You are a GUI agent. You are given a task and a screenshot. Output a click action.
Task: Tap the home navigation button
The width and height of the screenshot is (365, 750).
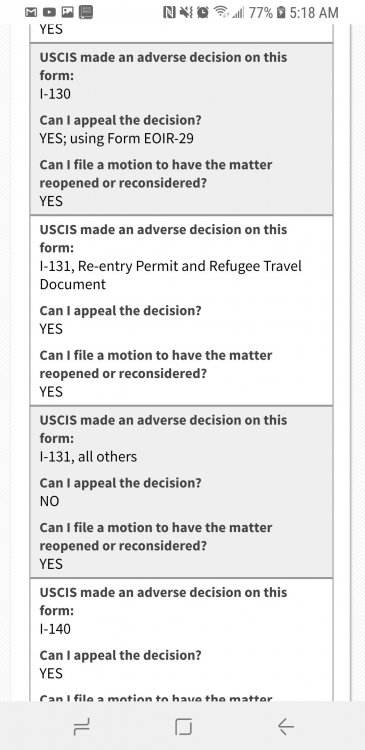[183, 727]
